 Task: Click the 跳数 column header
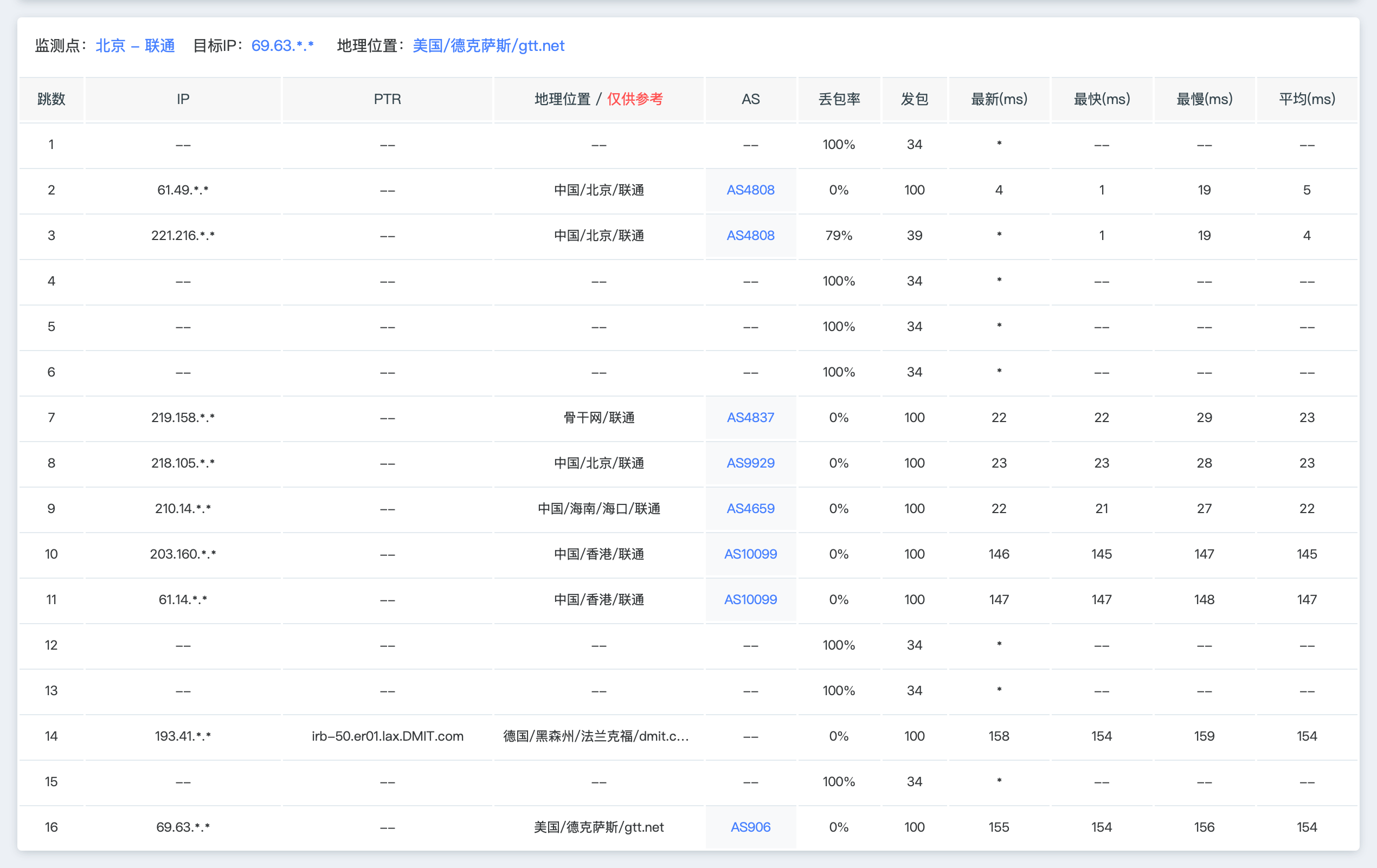(52, 99)
